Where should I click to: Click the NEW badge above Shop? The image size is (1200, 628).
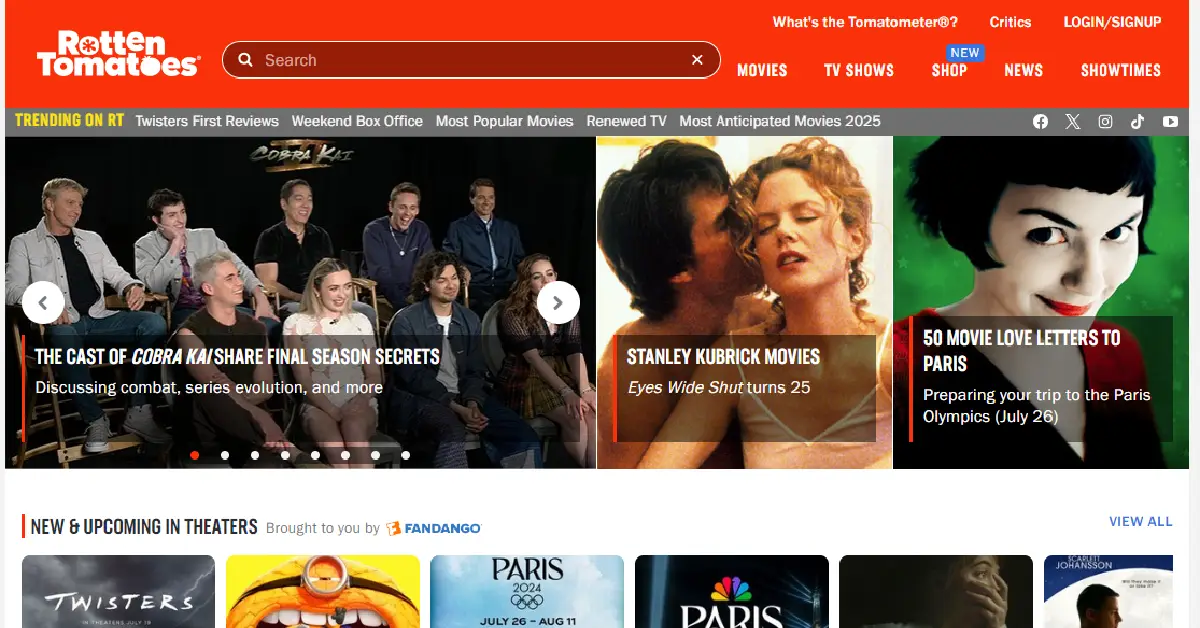tap(965, 53)
